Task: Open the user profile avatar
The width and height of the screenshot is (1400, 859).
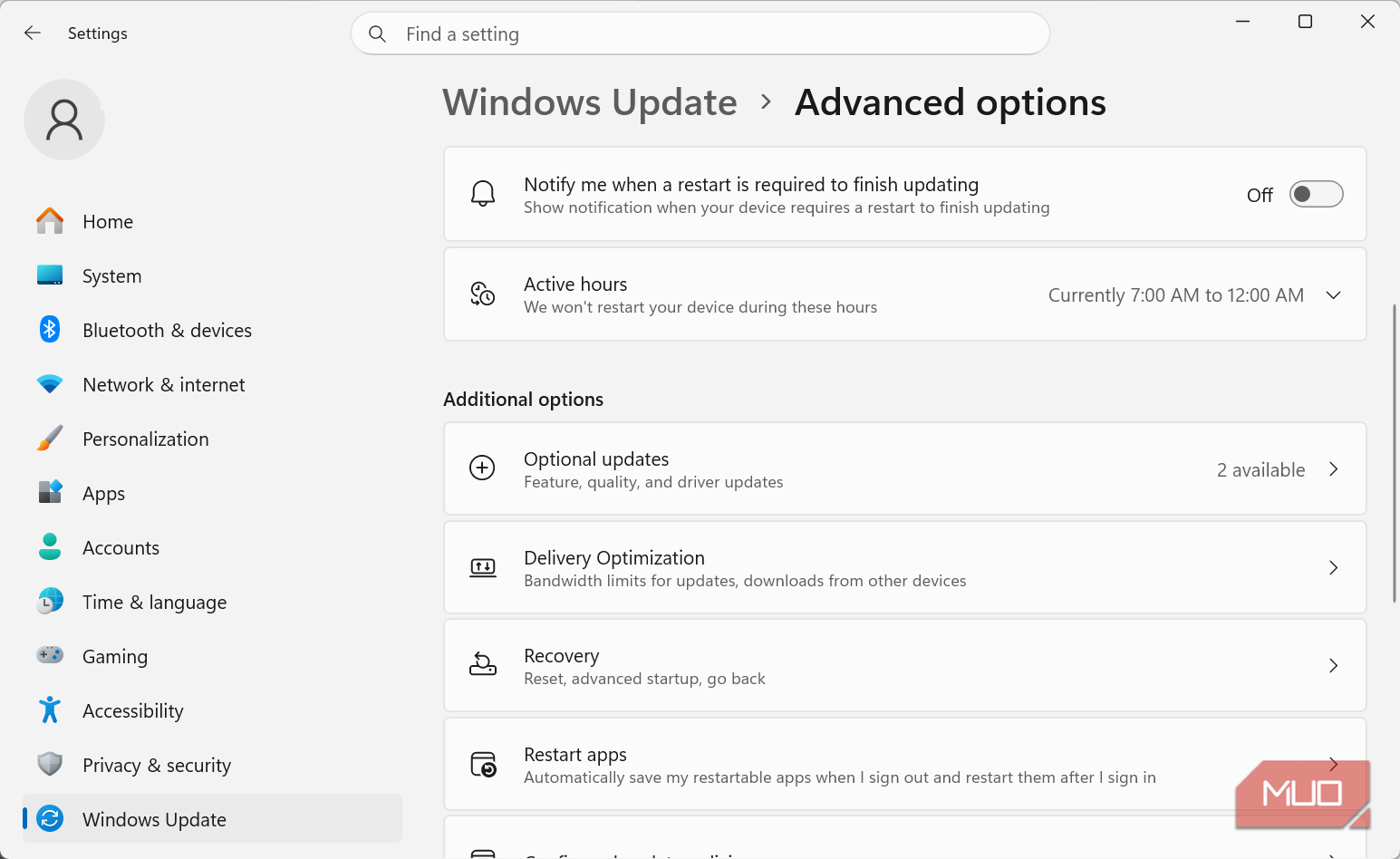Action: 64,120
